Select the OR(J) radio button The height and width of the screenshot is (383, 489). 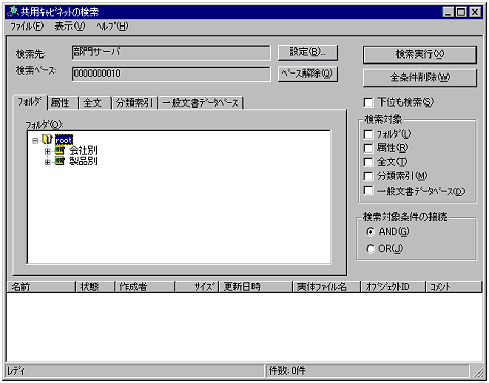coord(370,249)
